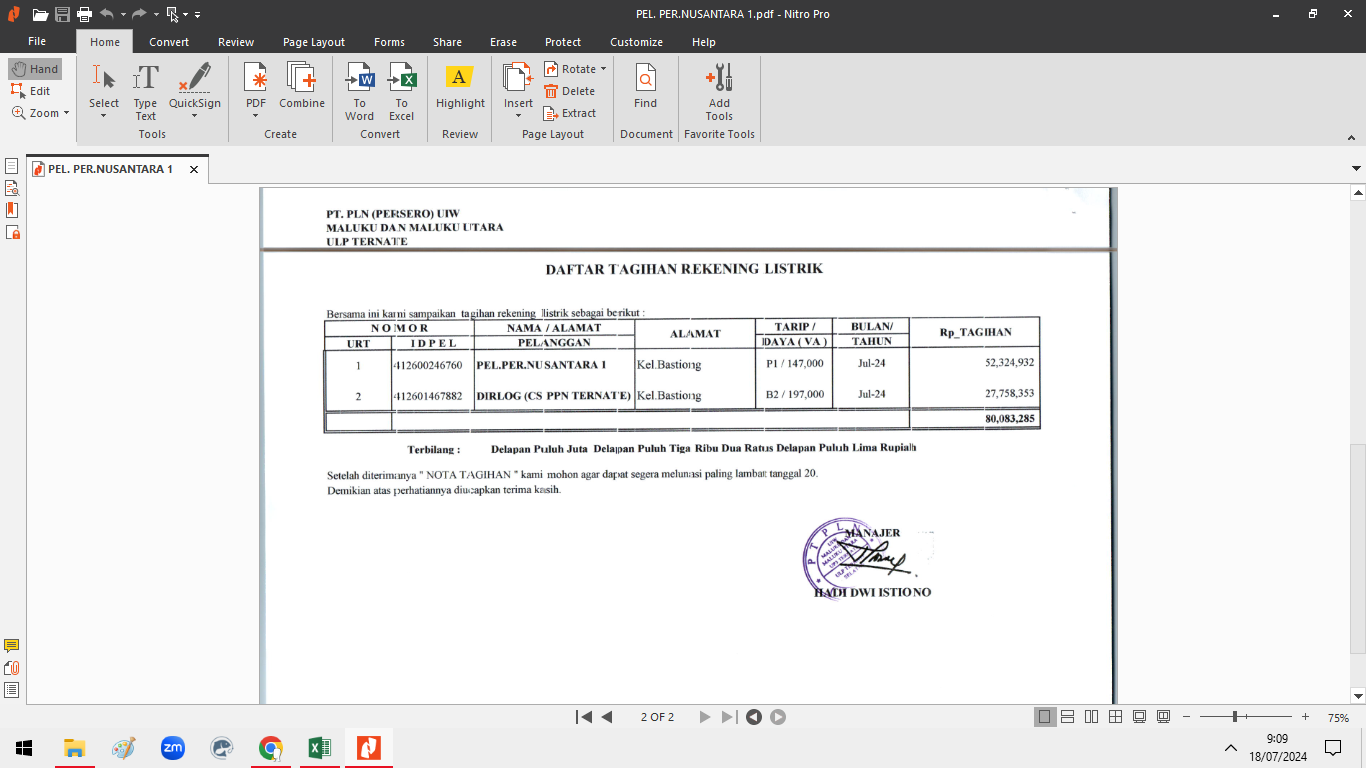Enable facing continuous view mode
The height and width of the screenshot is (768, 1366).
click(1116, 717)
